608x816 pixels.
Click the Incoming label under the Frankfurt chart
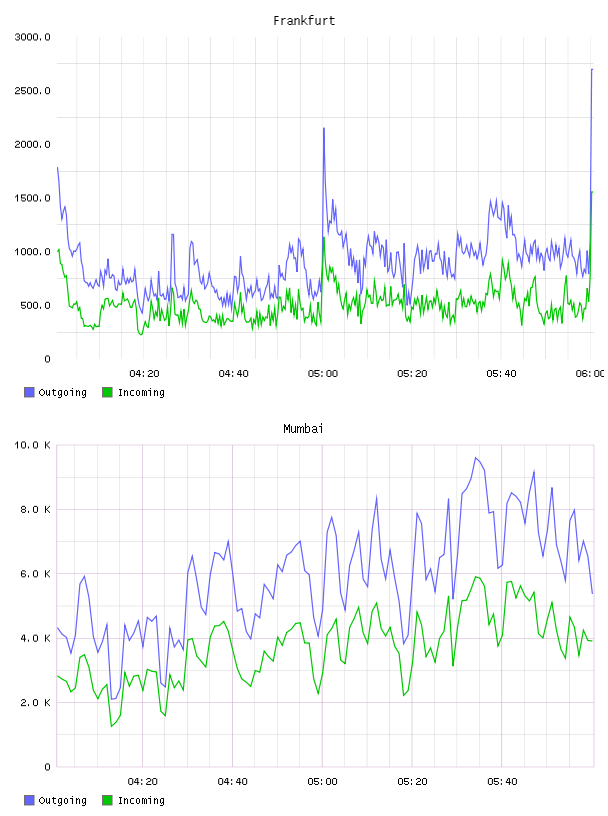[141, 393]
